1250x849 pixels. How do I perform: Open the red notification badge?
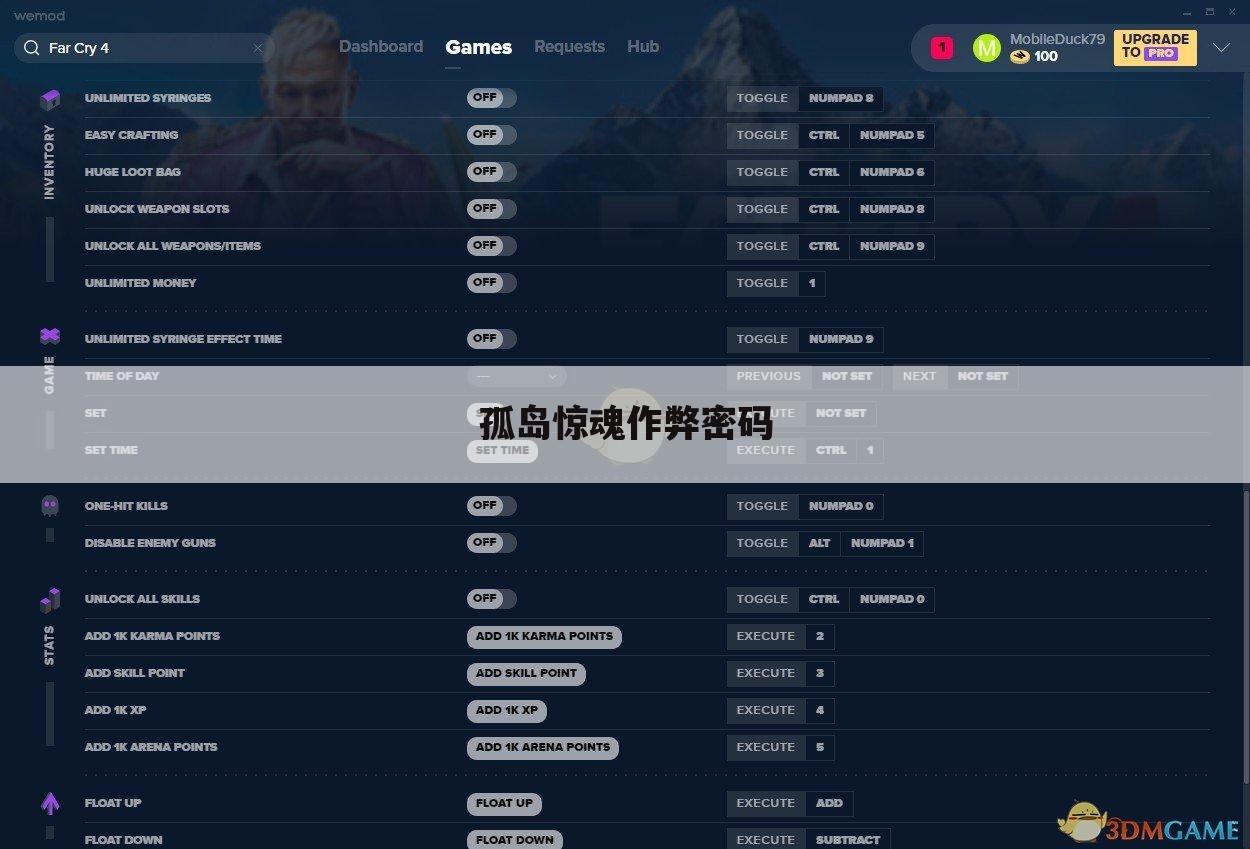942,48
